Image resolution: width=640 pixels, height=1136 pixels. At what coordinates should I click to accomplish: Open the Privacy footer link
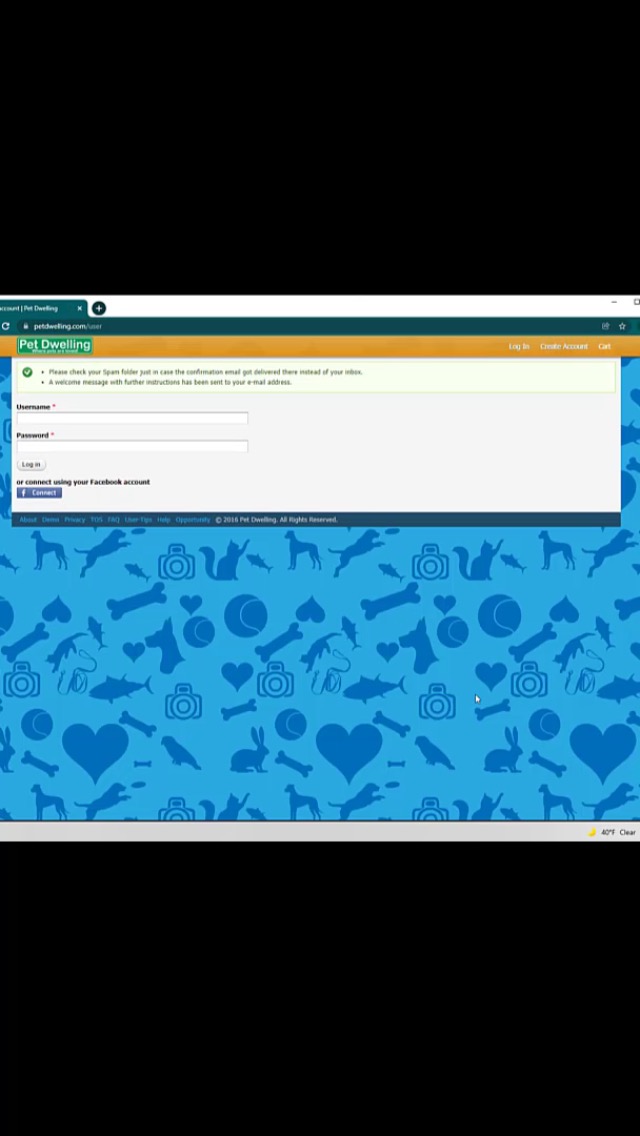pos(75,519)
